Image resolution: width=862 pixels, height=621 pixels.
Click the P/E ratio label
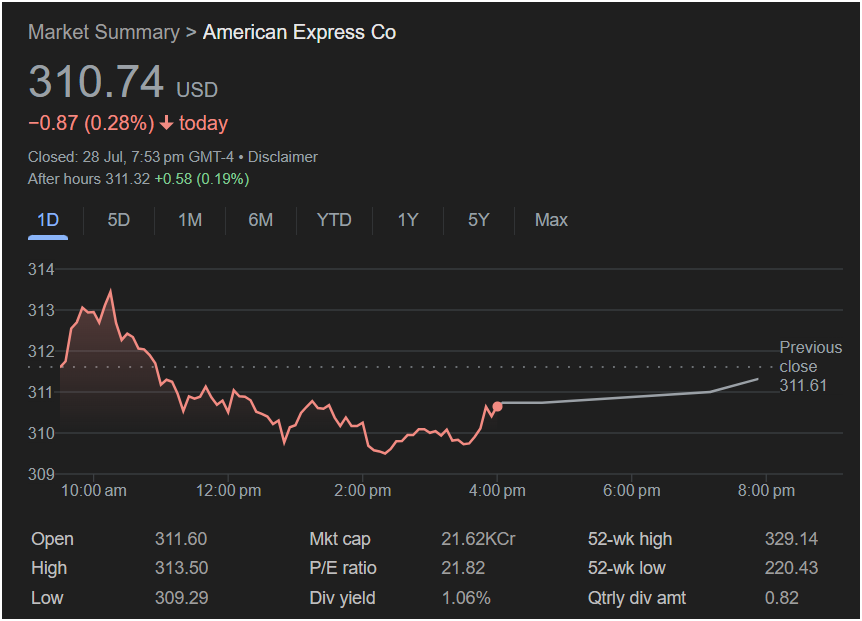pos(343,568)
